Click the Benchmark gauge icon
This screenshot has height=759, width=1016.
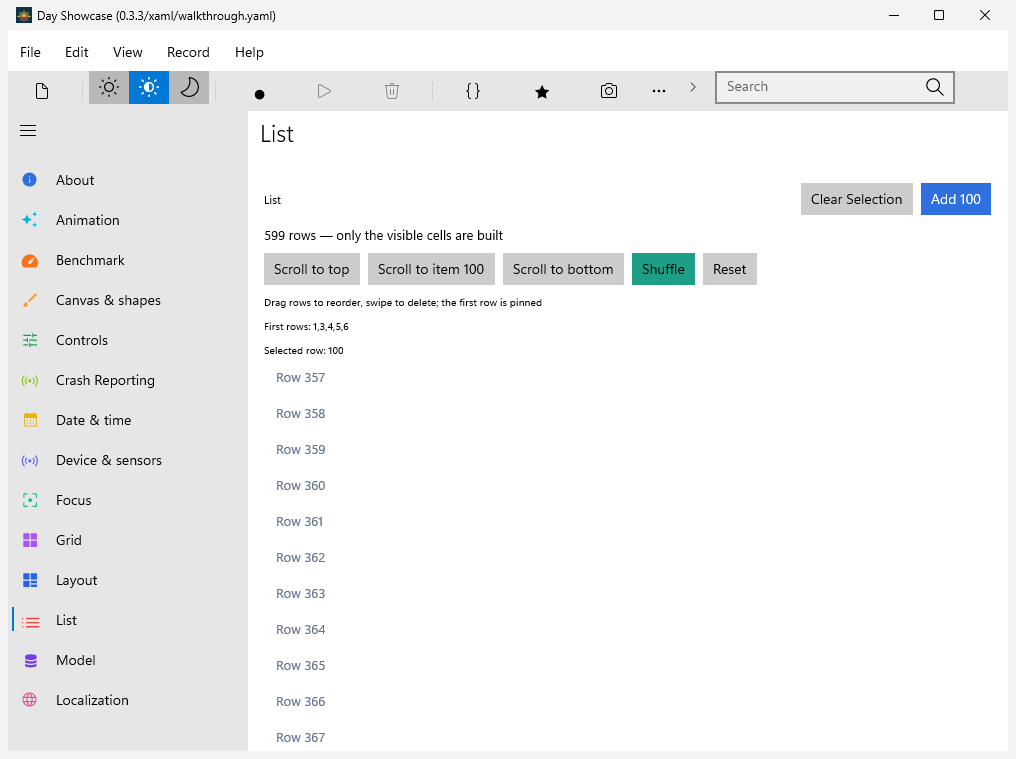30,261
